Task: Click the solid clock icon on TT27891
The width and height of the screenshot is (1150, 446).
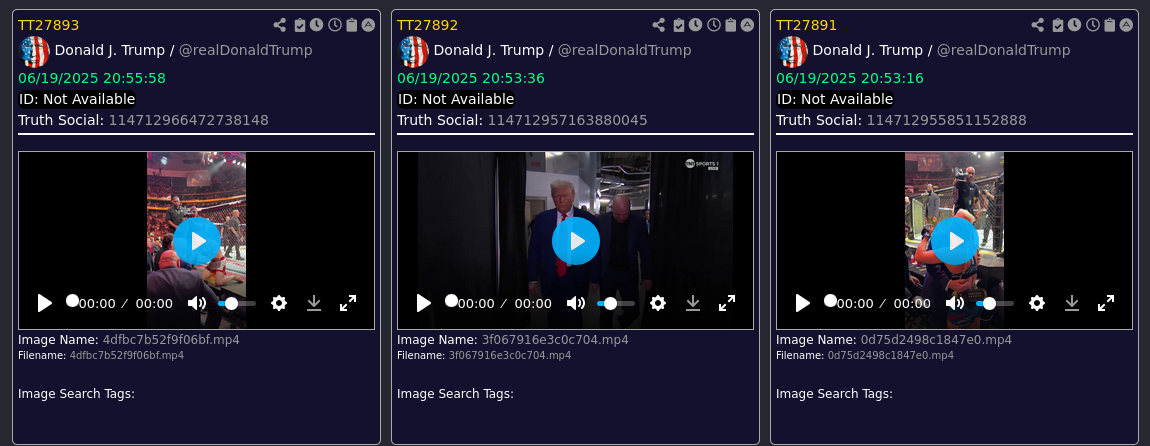Action: (x=1074, y=25)
